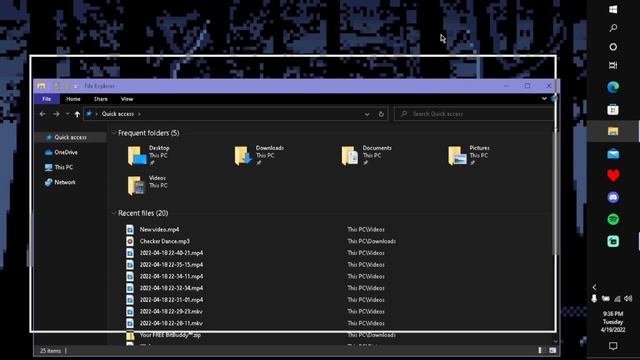Click the Properties icon in title bar toolbar

[x=56, y=86]
